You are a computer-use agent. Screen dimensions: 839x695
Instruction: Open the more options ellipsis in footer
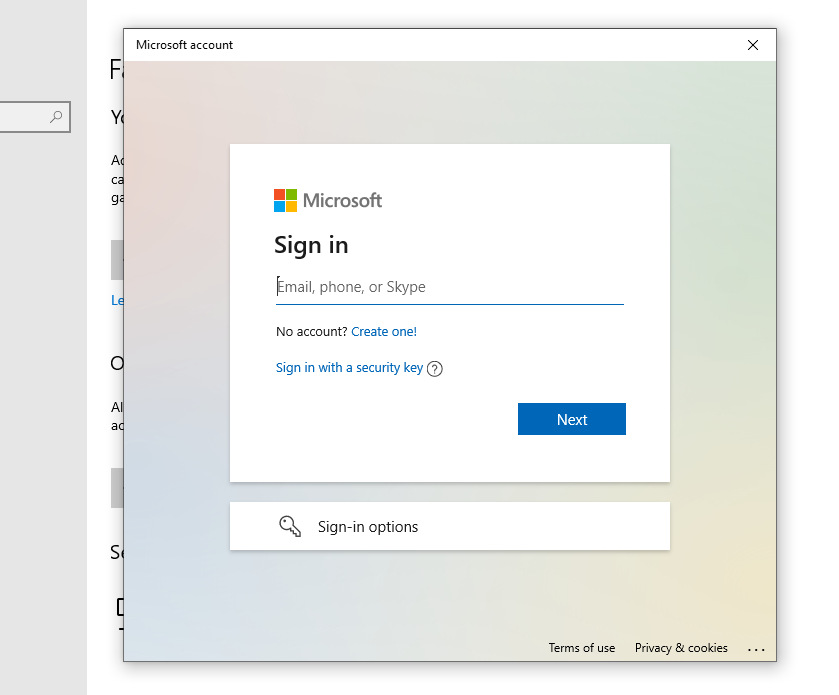pyautogui.click(x=756, y=650)
